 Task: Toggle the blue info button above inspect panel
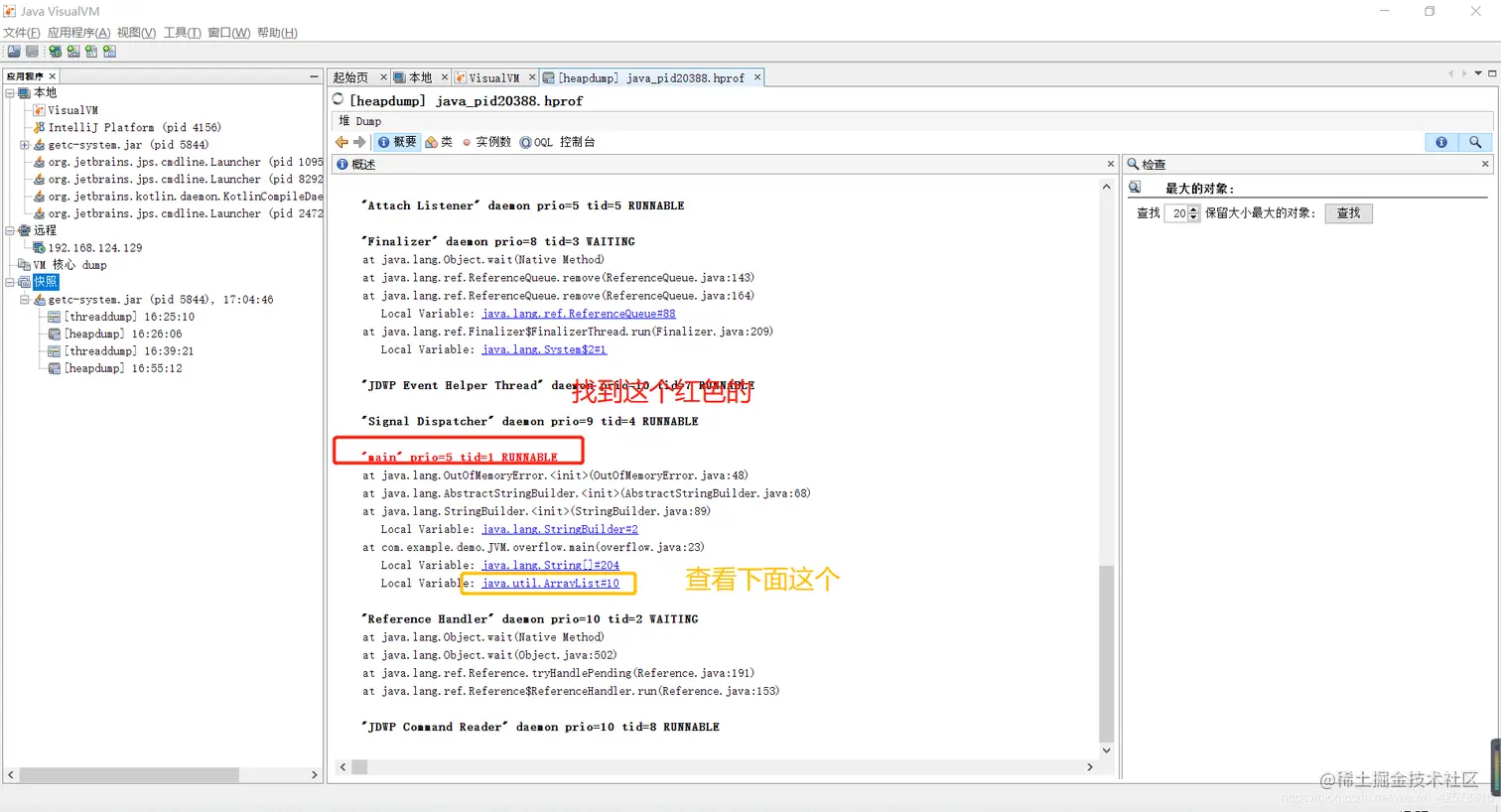click(1441, 142)
